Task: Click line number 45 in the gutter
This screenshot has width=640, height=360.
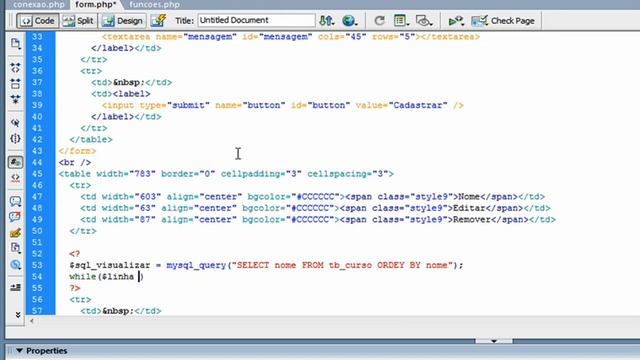Action: click(x=37, y=174)
